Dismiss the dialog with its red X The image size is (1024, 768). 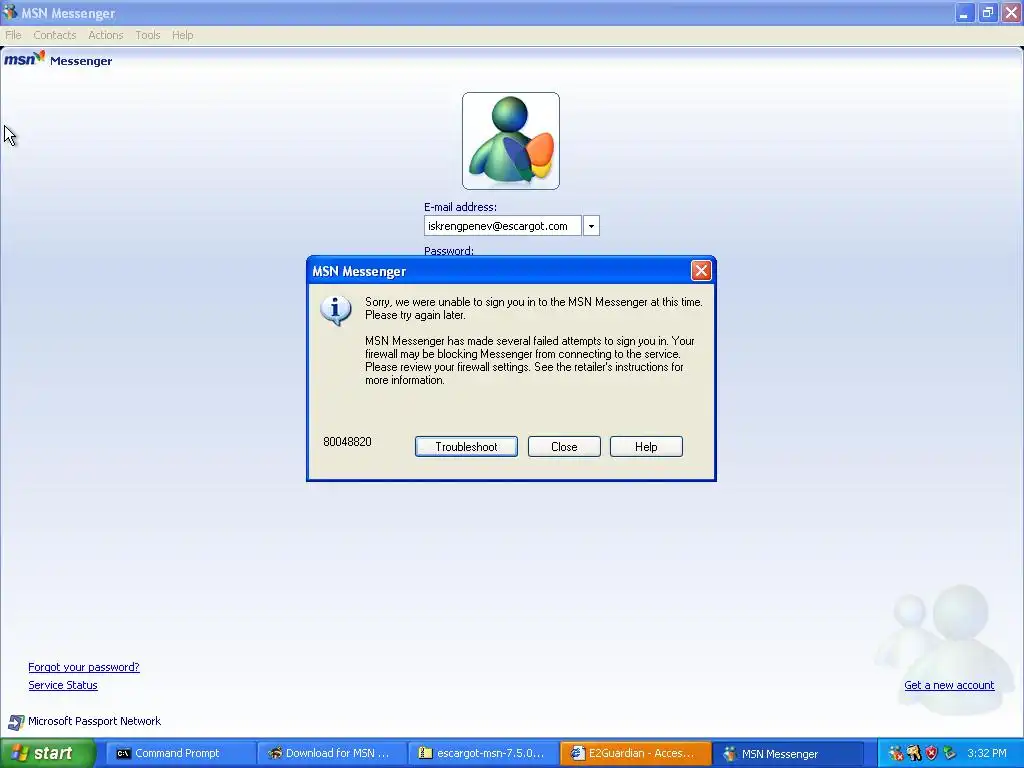[701, 270]
